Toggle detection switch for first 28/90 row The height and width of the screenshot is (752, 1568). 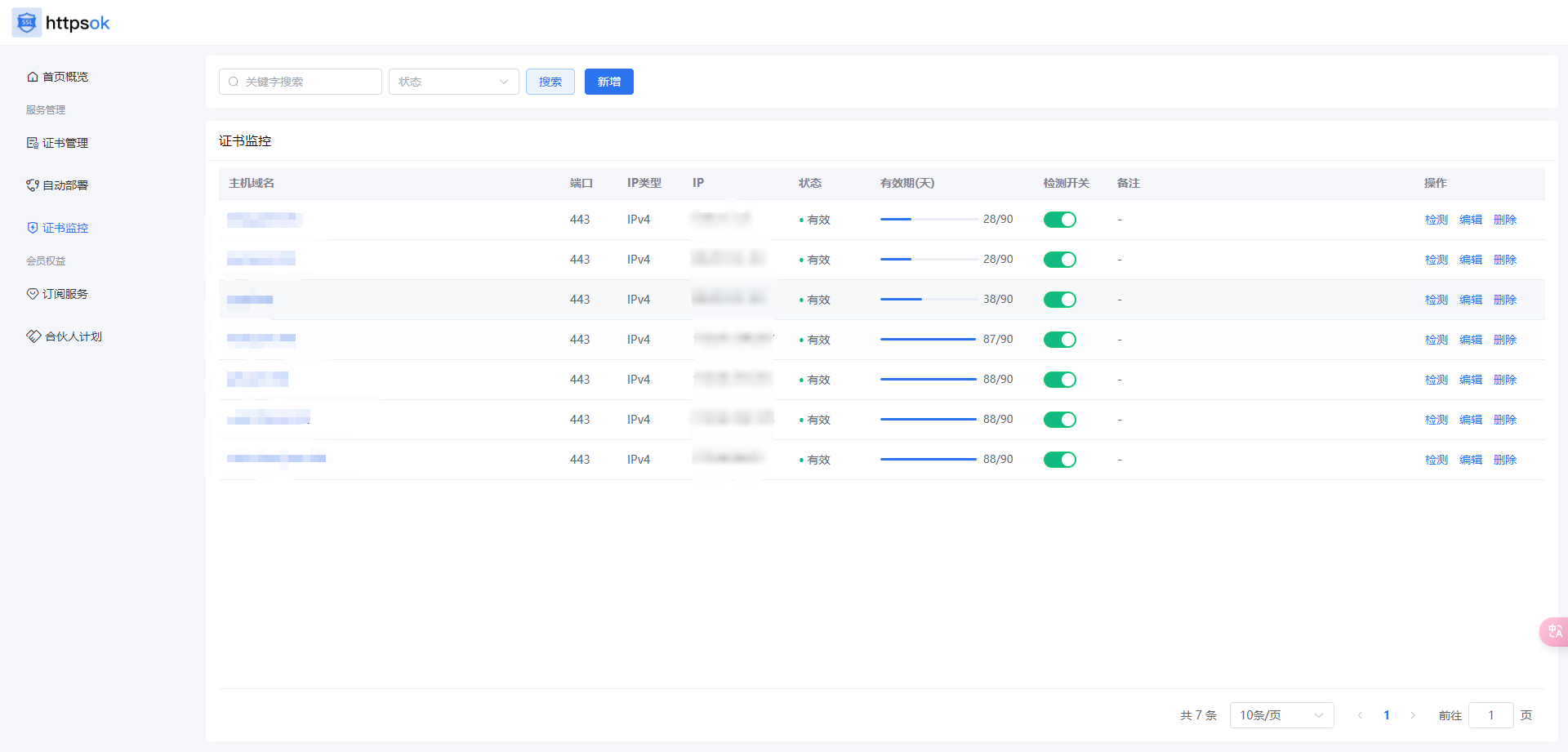1060,220
